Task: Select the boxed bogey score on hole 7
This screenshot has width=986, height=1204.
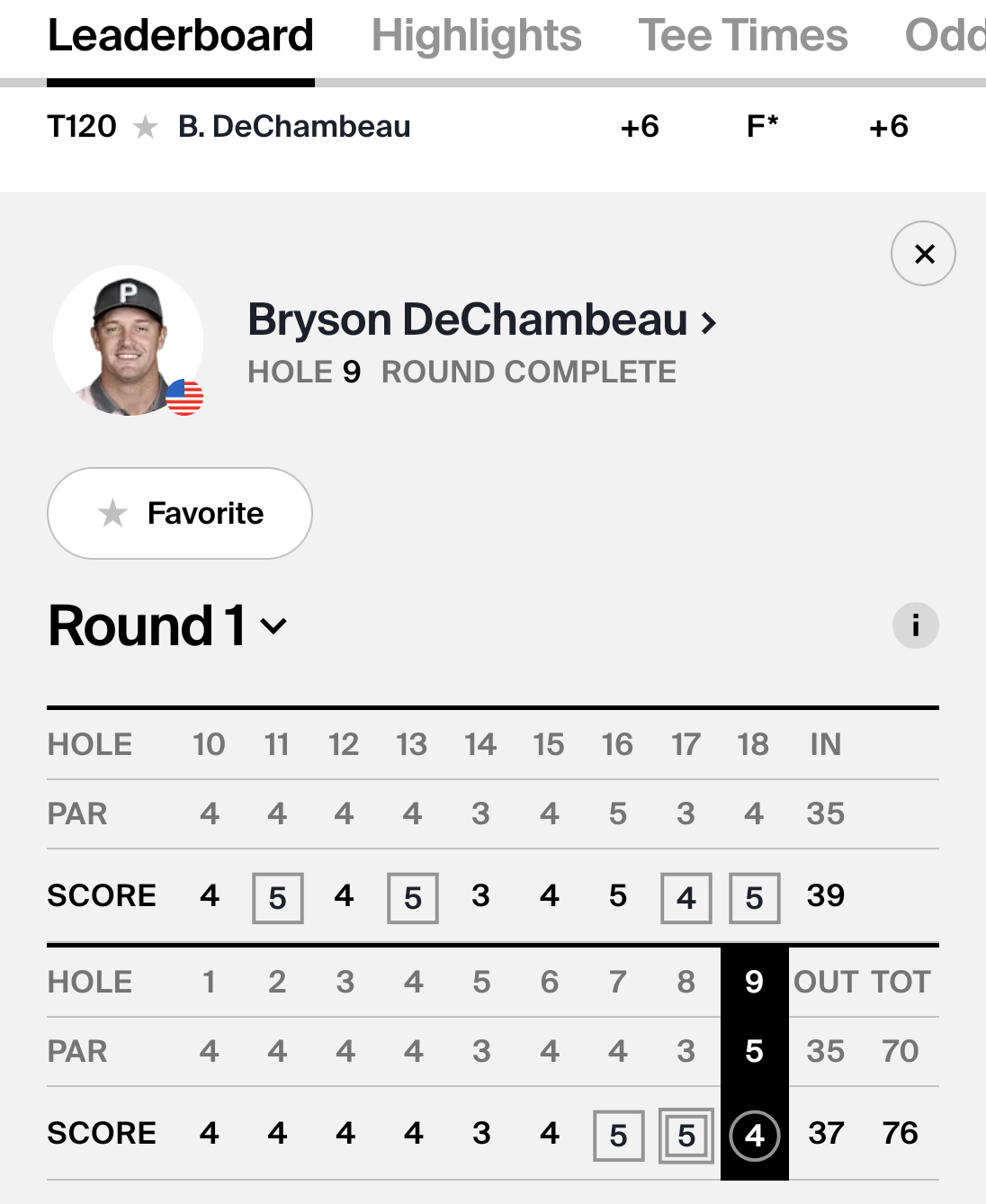Action: click(x=619, y=1136)
